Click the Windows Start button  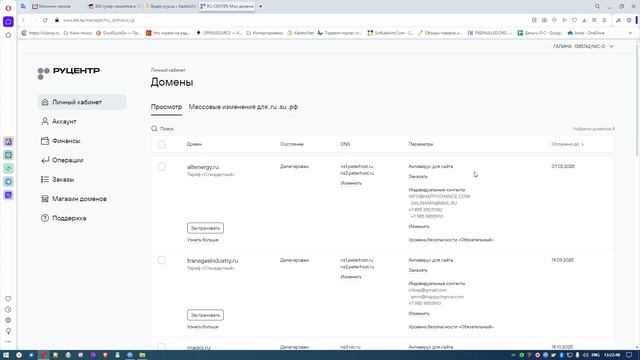pos(6,355)
